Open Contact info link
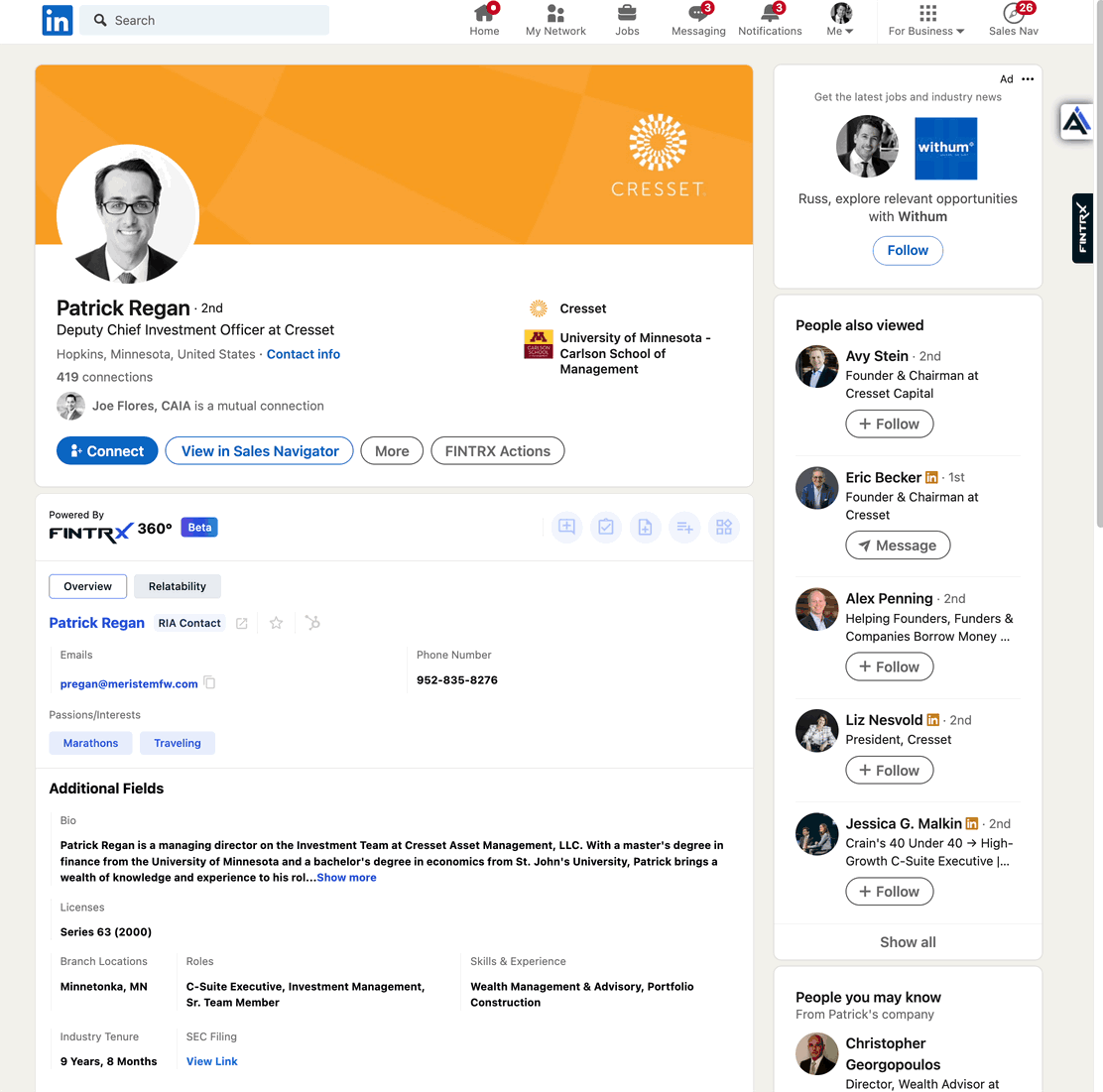Image resolution: width=1103 pixels, height=1092 pixels. pos(304,354)
